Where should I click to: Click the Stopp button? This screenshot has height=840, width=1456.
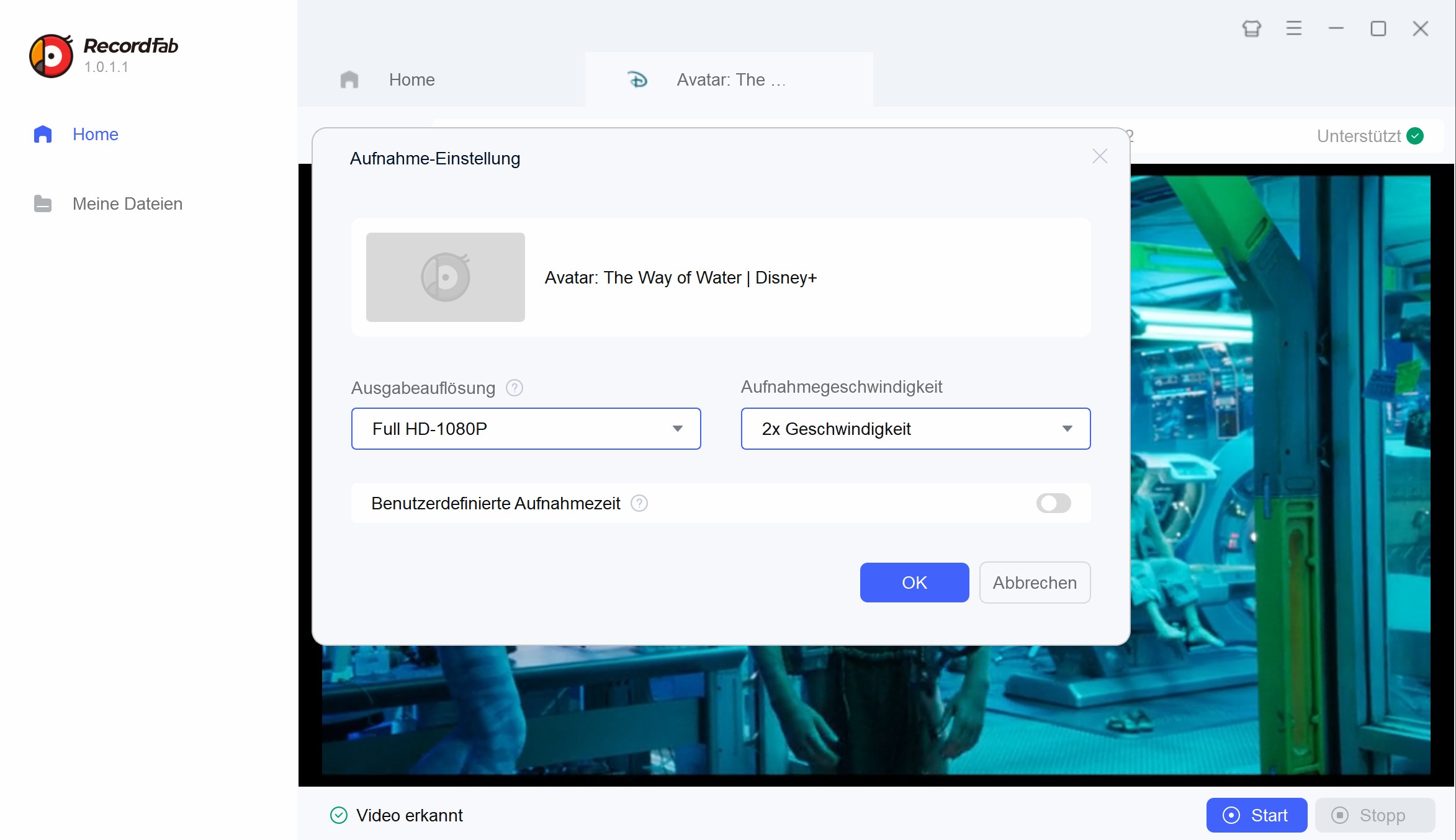(x=1375, y=815)
